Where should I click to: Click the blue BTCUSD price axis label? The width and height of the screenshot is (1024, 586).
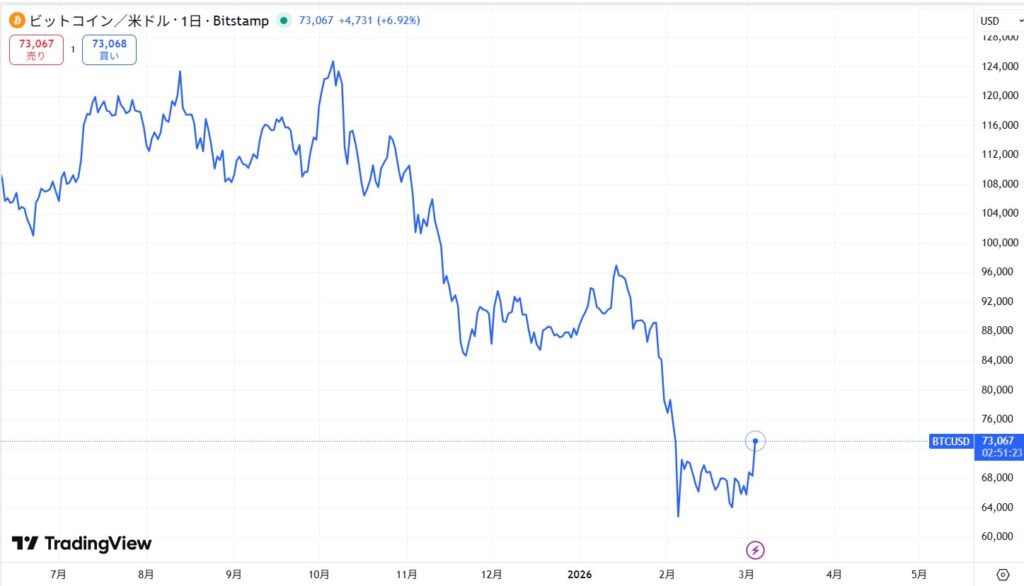tap(949, 441)
